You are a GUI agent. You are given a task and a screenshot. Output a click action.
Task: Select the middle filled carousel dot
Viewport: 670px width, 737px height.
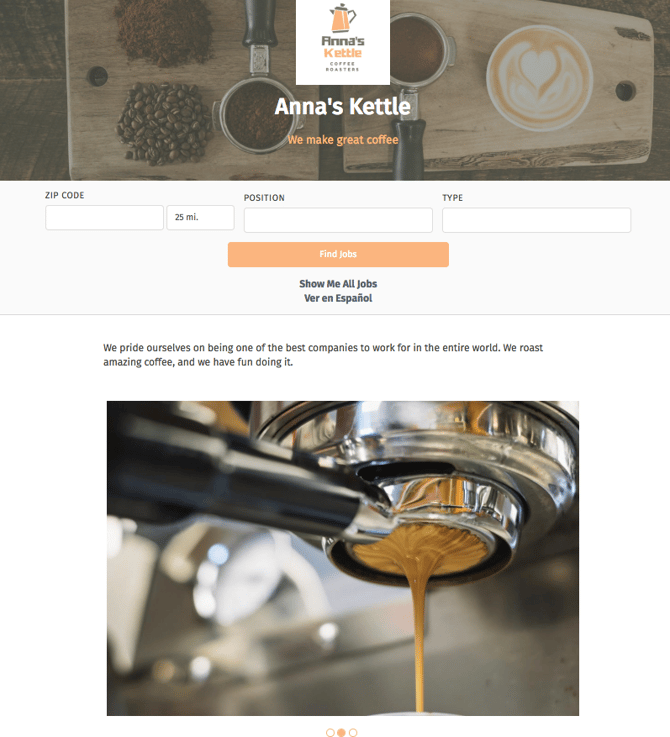341,732
